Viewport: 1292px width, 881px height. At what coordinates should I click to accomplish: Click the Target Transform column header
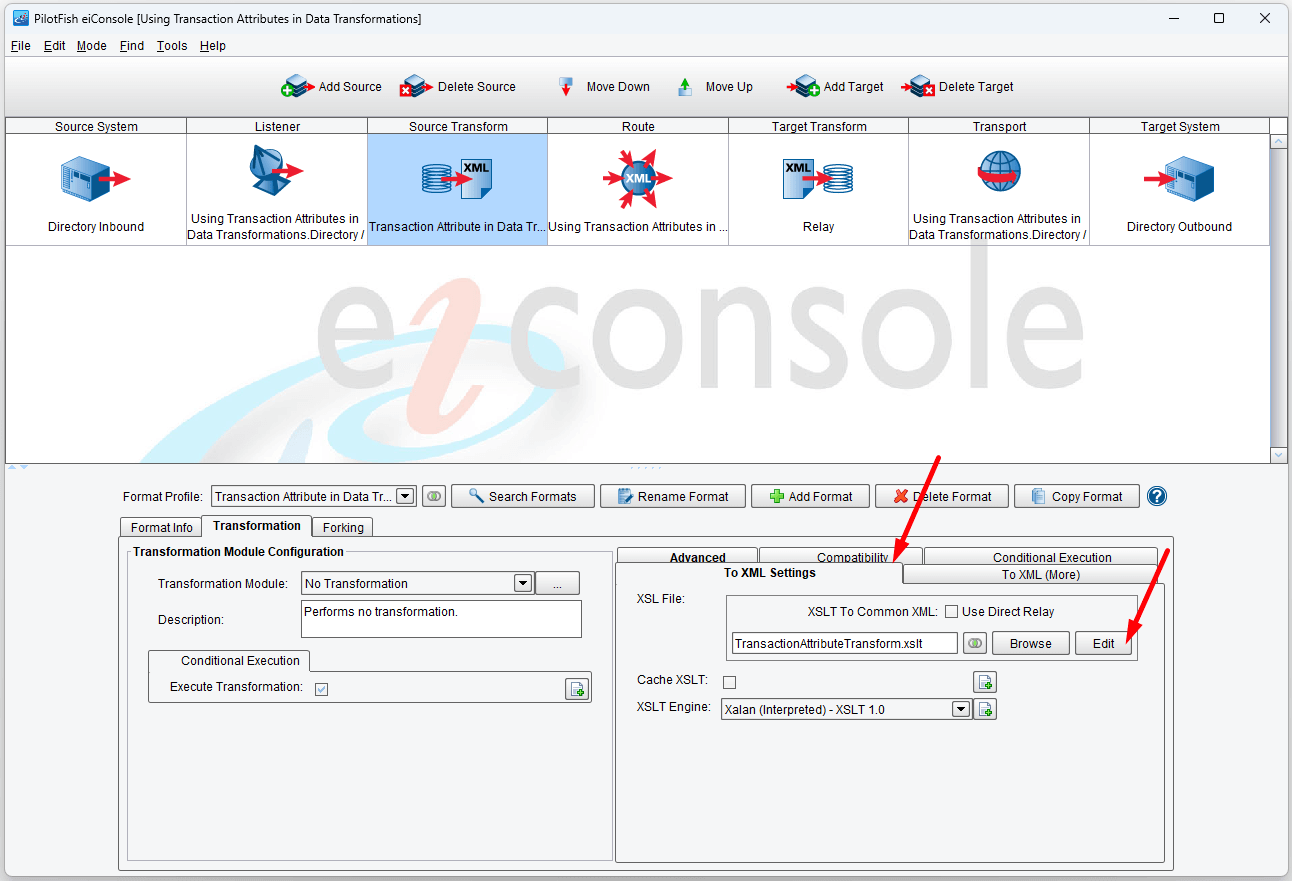[x=819, y=126]
